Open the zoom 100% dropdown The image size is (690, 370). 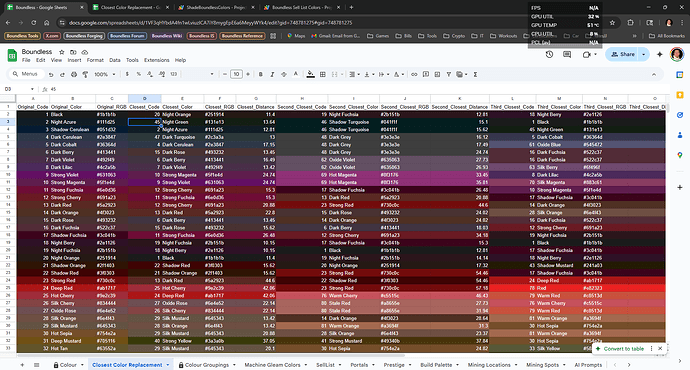104,74
